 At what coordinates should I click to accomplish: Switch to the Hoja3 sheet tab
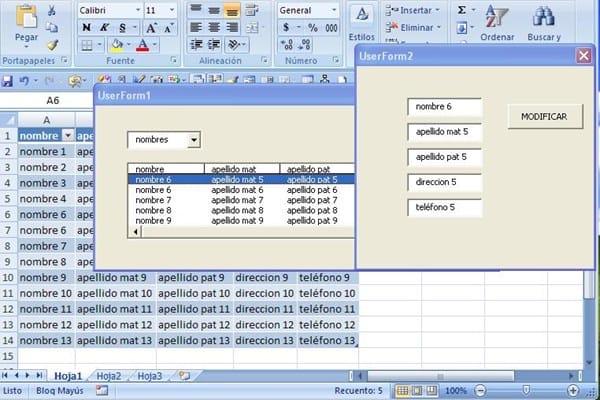click(150, 376)
